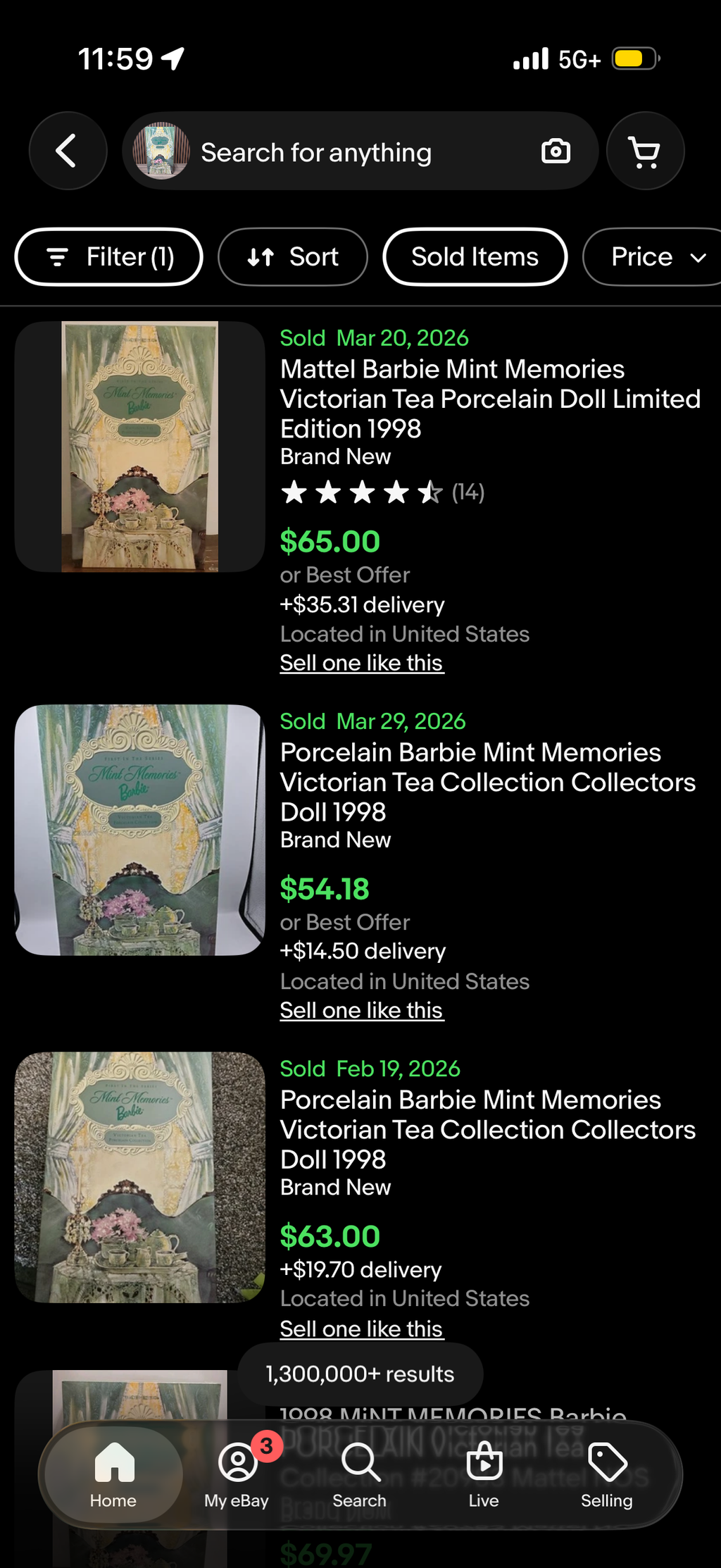Viewport: 721px width, 1568px height.
Task: Expand the Price dropdown
Action: (653, 257)
